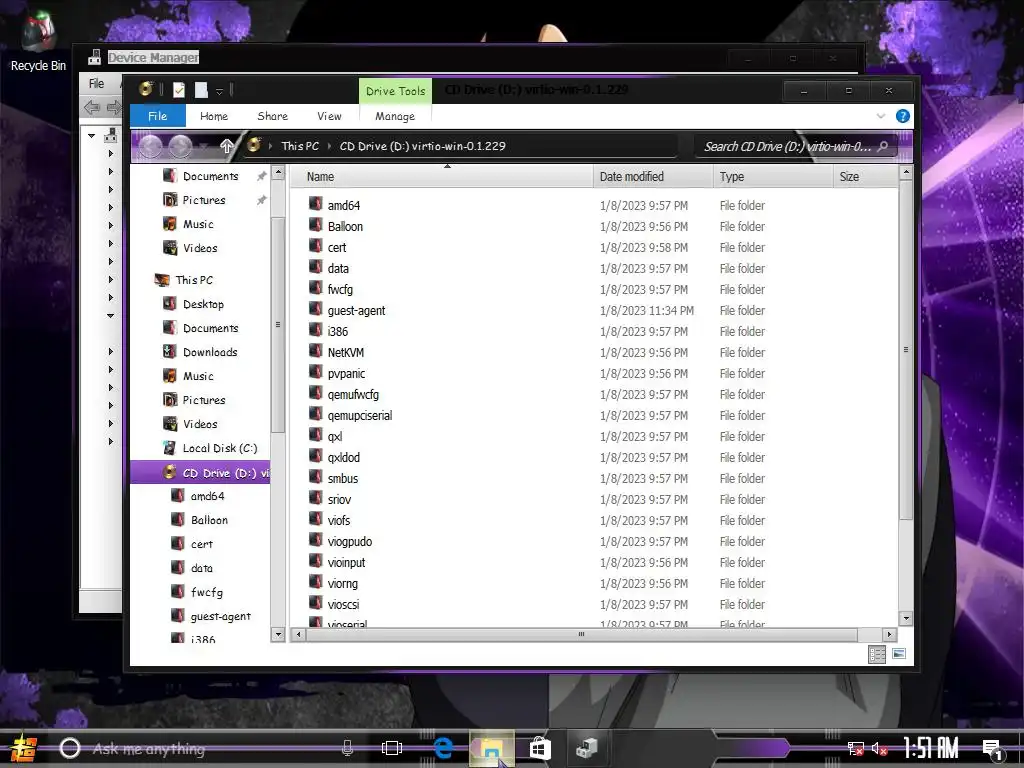The height and width of the screenshot is (768, 1024).
Task: Select the NetKVM folder icon
Action: pyautogui.click(x=315, y=351)
